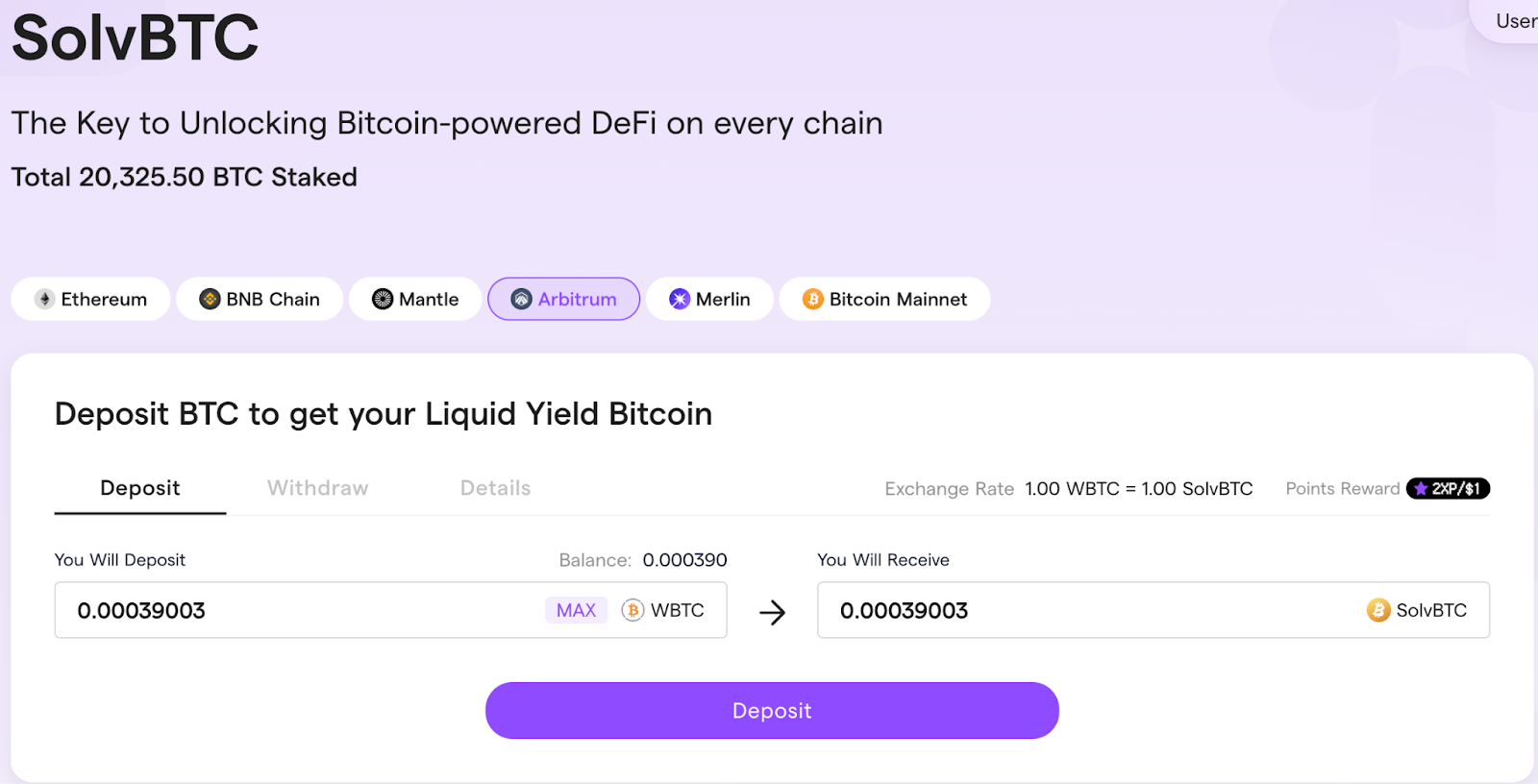Screen dimensions: 1538x784
Task: Click the Mantle chain logo icon
Action: (383, 299)
